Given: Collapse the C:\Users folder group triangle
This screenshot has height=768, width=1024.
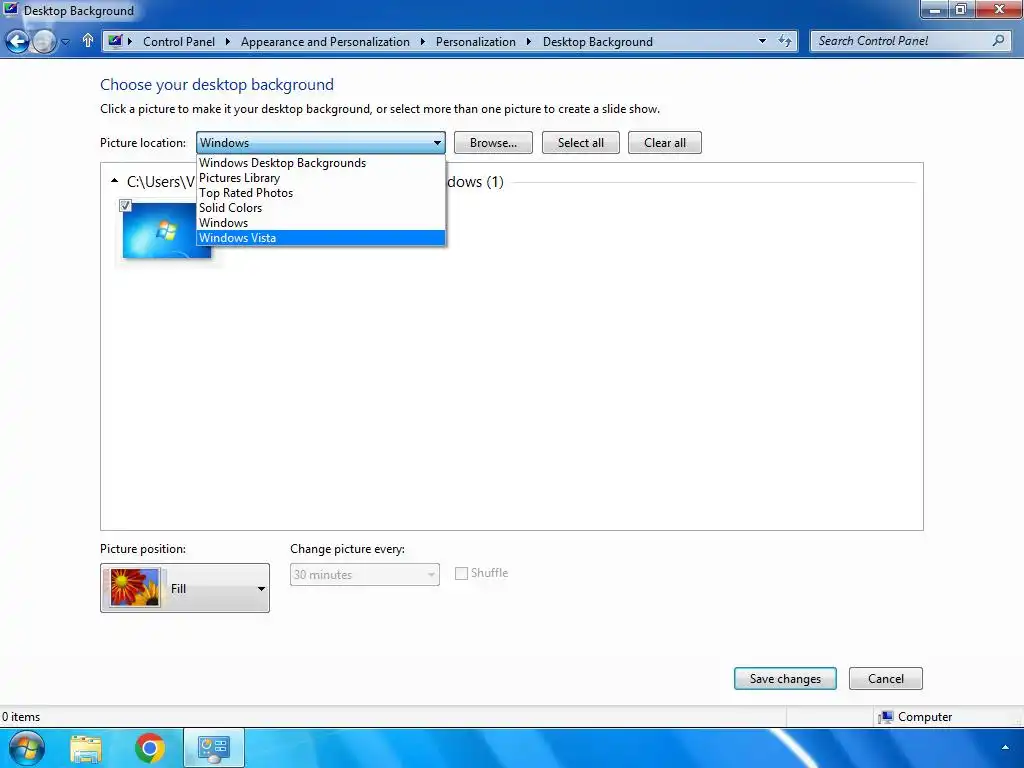Looking at the screenshot, I should click(x=114, y=181).
